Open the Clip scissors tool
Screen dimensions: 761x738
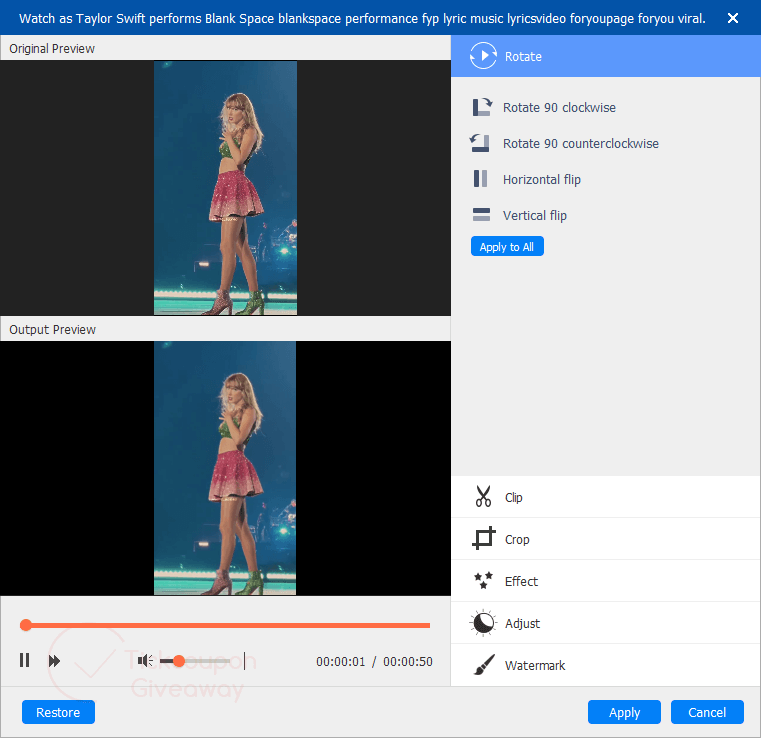point(484,497)
